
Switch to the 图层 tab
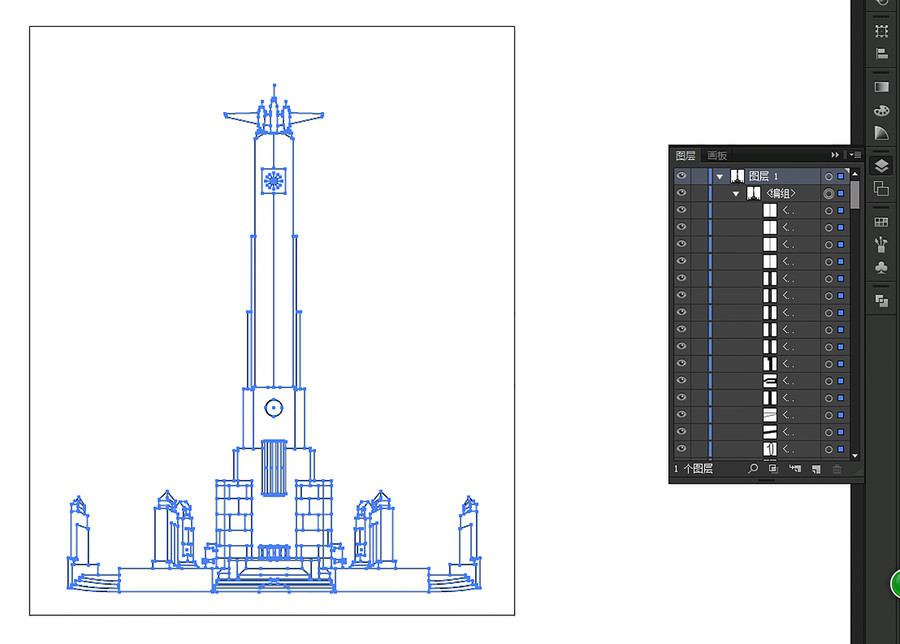pyautogui.click(x=685, y=156)
